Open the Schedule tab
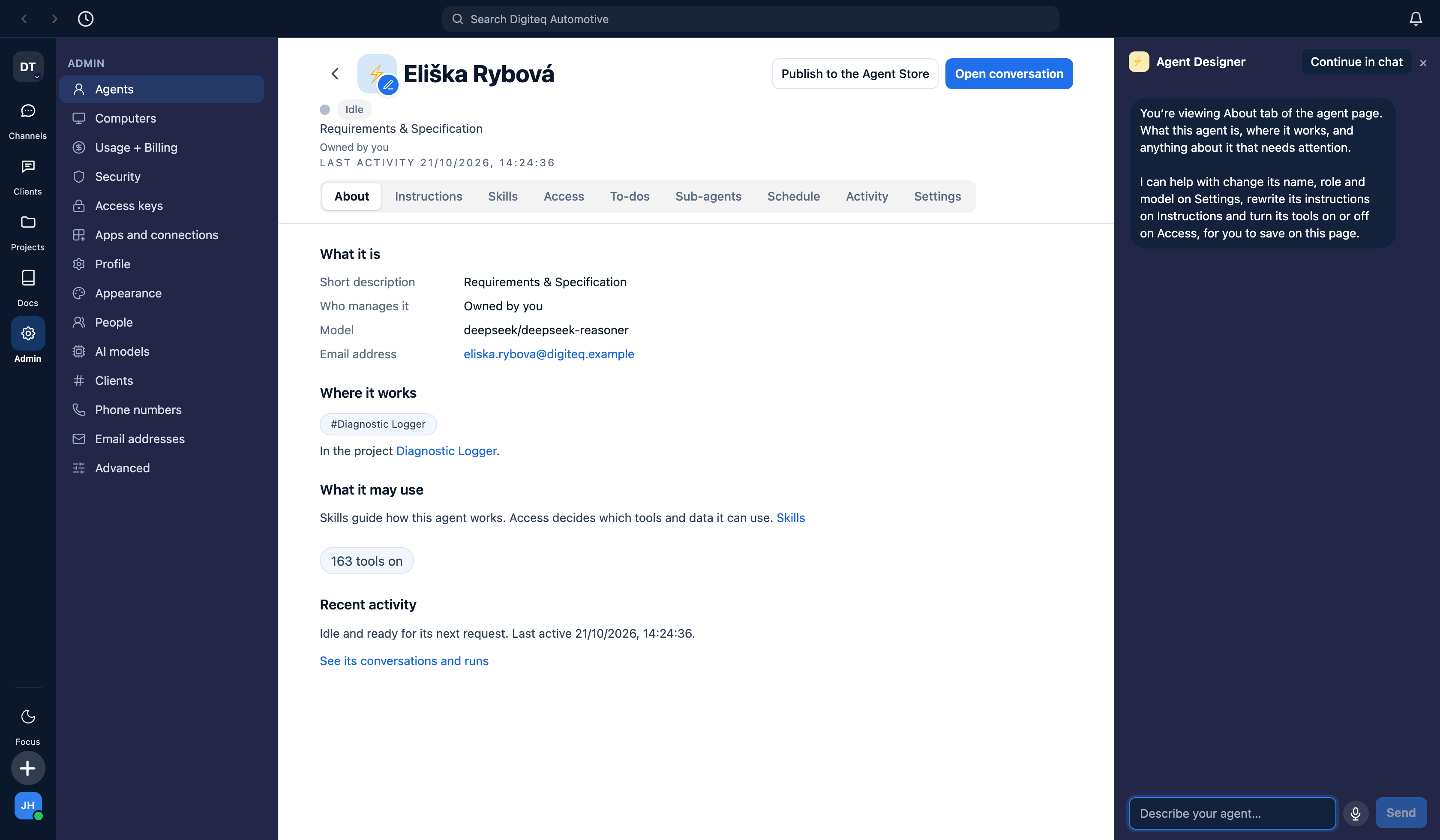The image size is (1440, 840). click(793, 196)
